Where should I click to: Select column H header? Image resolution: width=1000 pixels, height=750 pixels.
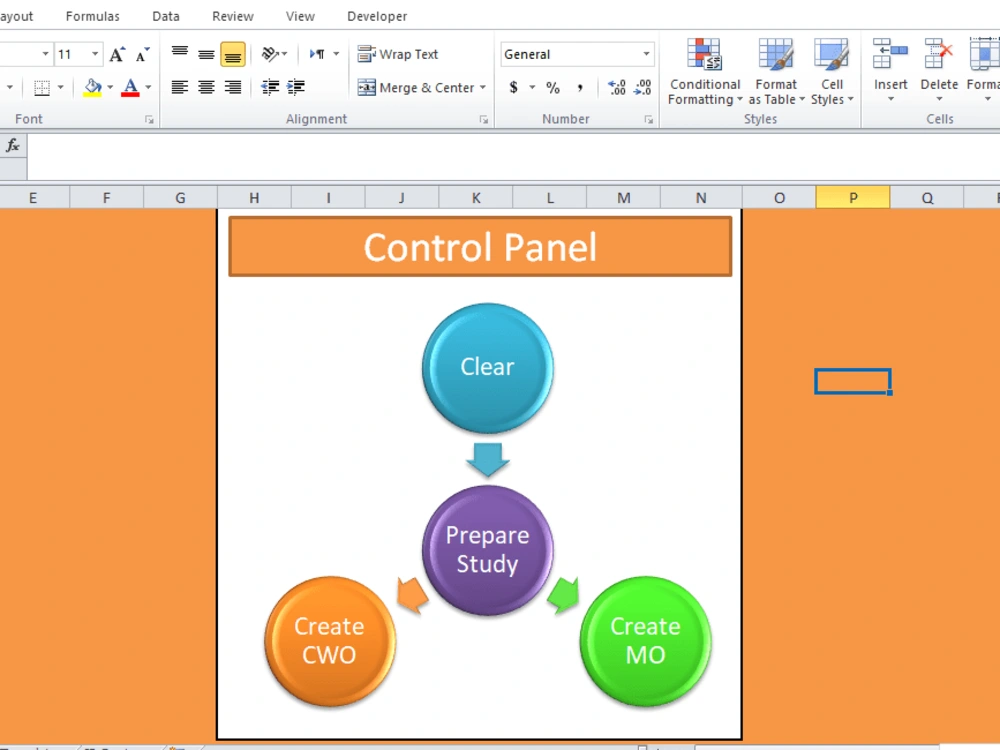pos(254,198)
